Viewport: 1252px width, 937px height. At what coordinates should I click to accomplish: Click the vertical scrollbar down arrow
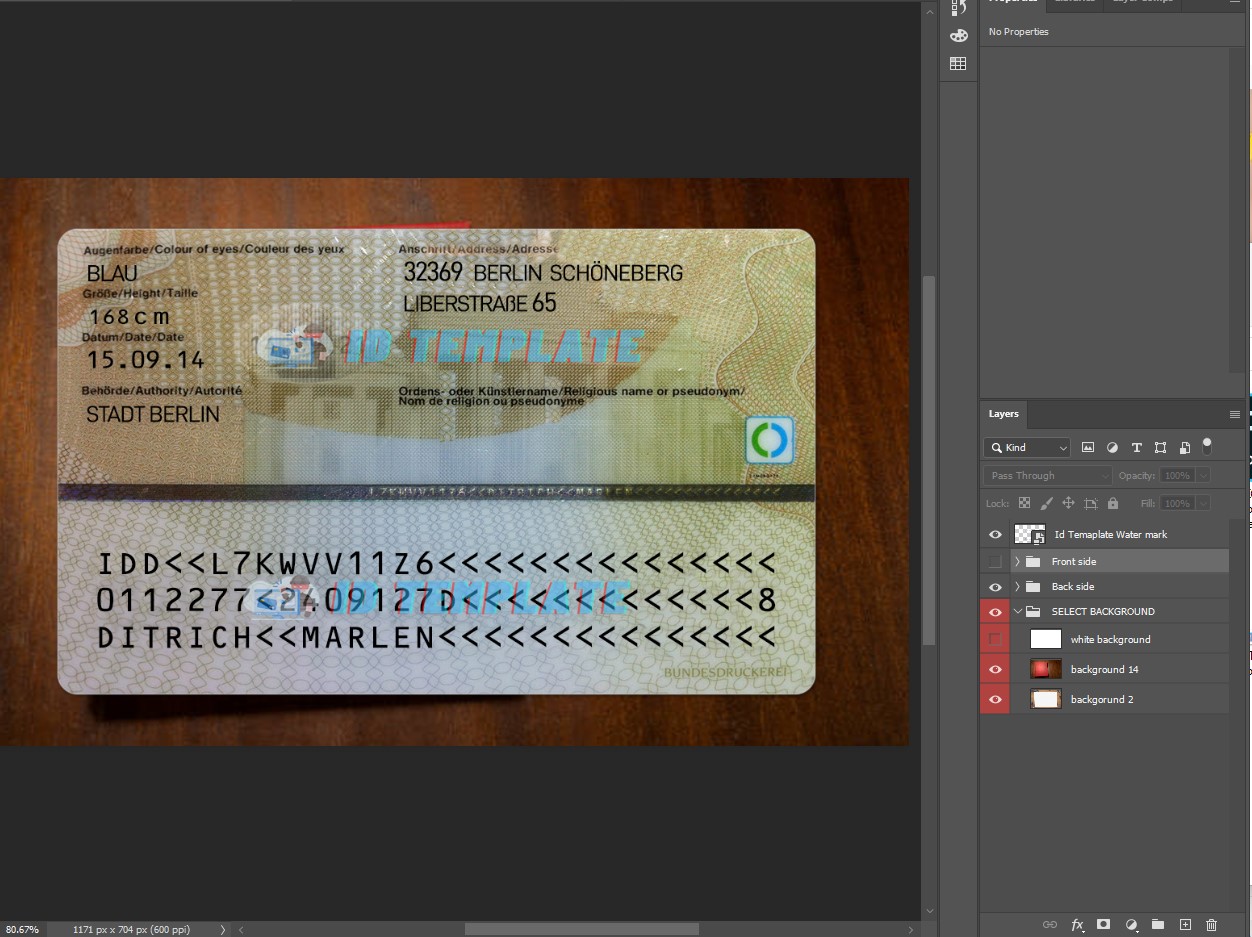pos(929,911)
